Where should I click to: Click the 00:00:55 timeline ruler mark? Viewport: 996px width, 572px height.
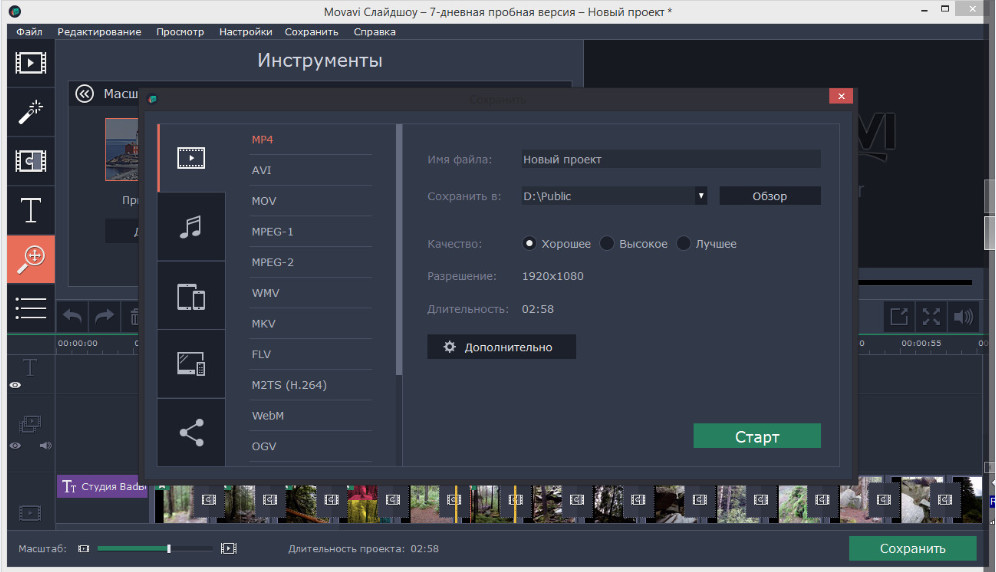click(x=920, y=343)
